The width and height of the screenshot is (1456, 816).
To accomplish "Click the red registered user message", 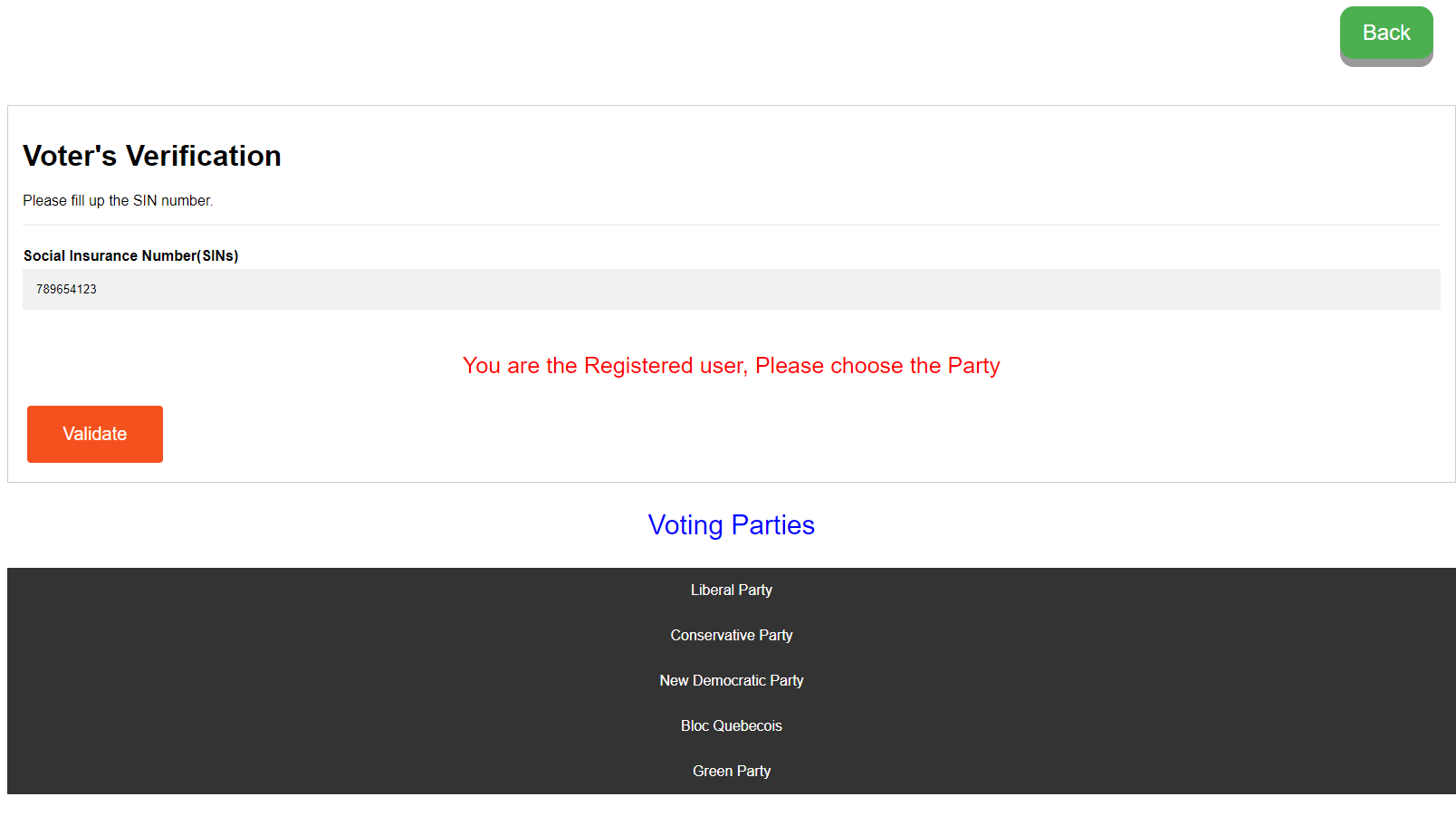I will (731, 366).
